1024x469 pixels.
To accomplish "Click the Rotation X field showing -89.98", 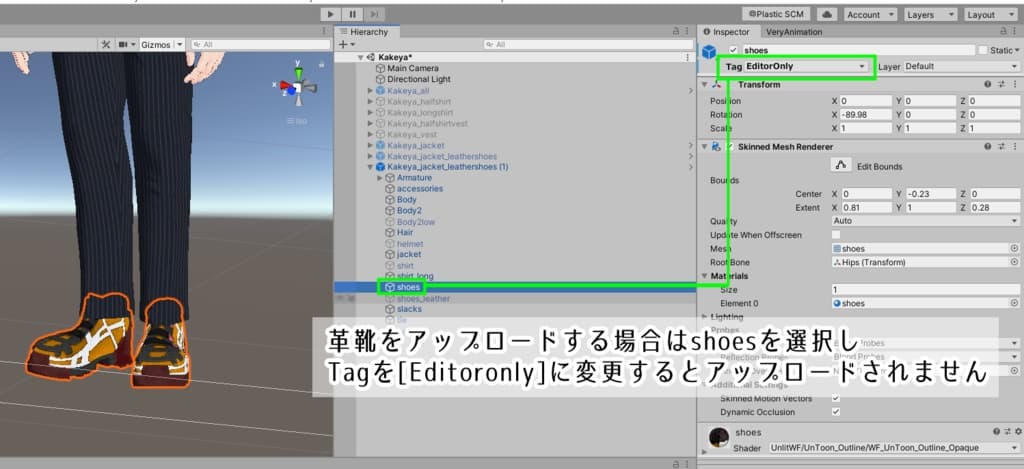I will (x=865, y=115).
